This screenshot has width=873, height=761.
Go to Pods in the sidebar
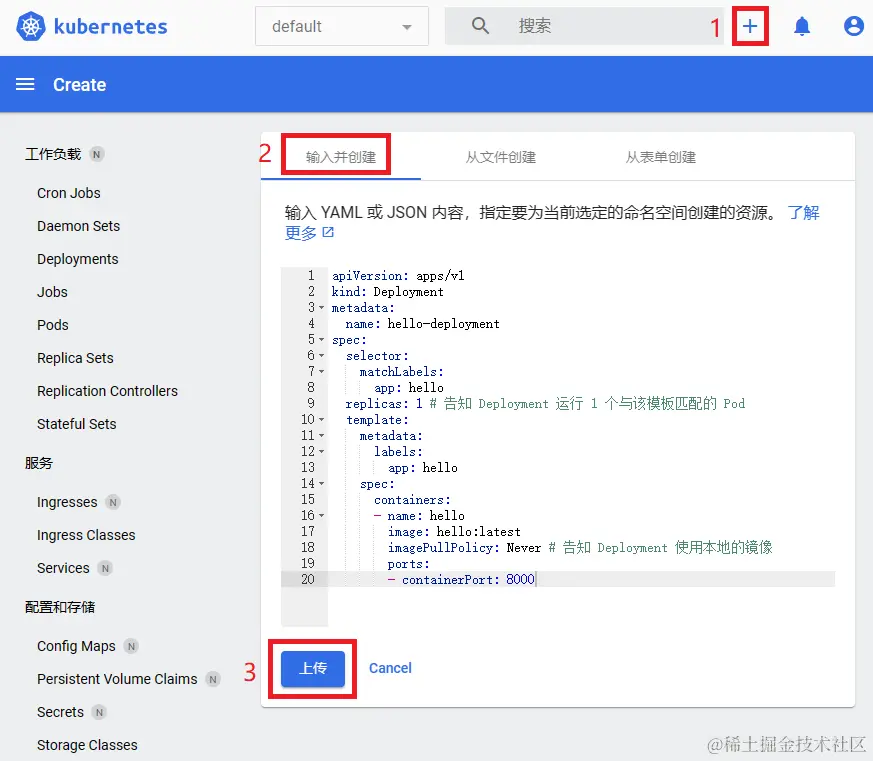[x=53, y=325]
